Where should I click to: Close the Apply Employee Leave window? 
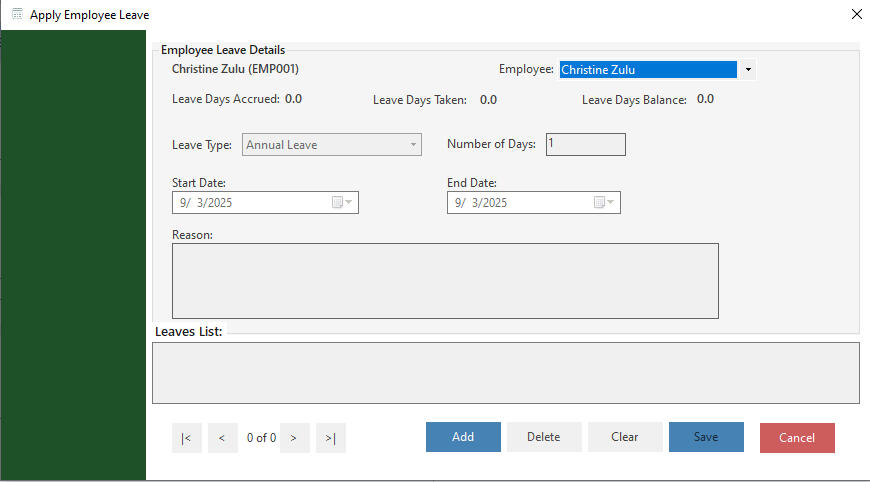coord(855,15)
